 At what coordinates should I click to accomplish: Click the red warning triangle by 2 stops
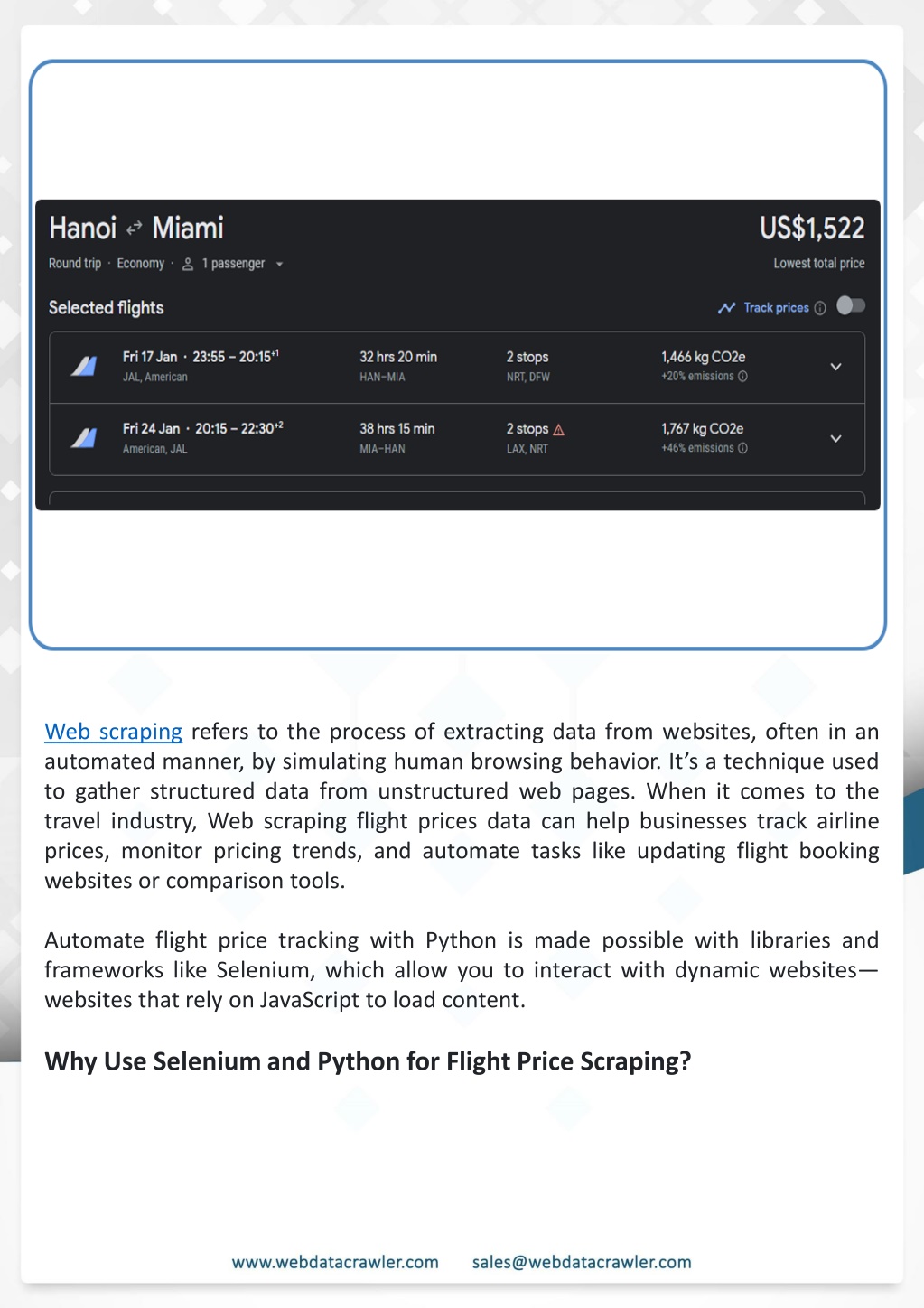click(x=558, y=430)
